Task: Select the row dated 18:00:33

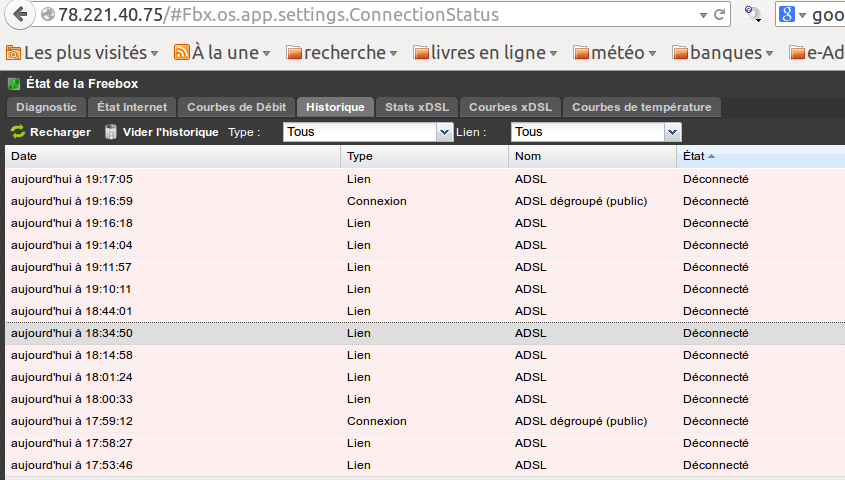Action: [425, 400]
